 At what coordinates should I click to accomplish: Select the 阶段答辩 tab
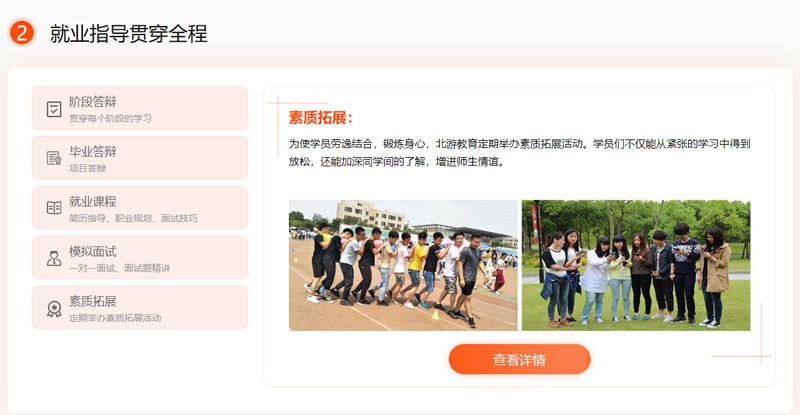point(140,108)
